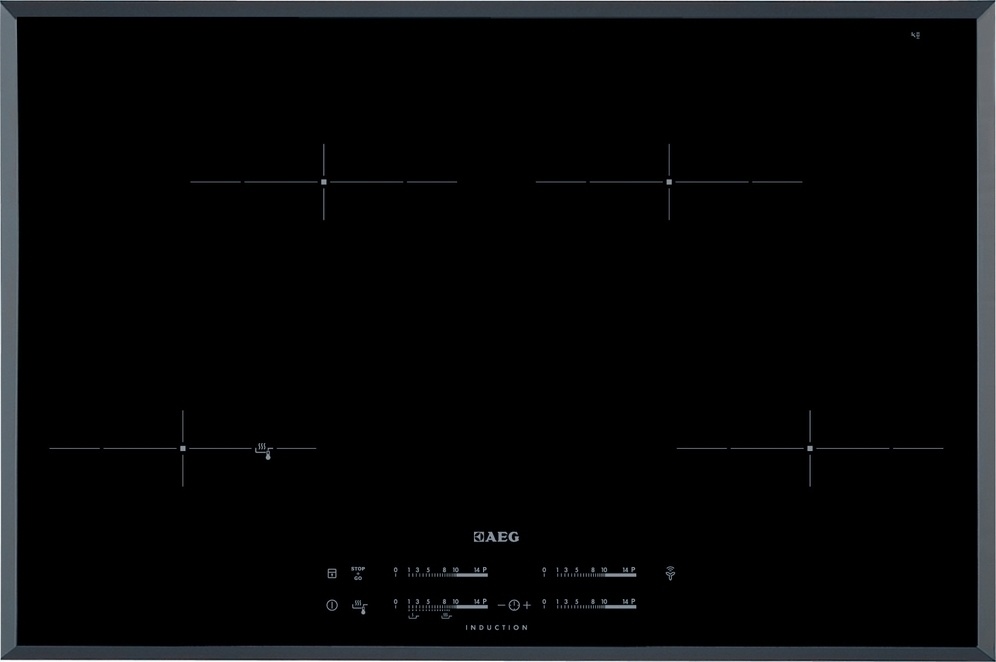Tap the high-heat pan symbol under lower-left slider
Image resolution: width=996 pixels, height=662 pixels.
(447, 616)
